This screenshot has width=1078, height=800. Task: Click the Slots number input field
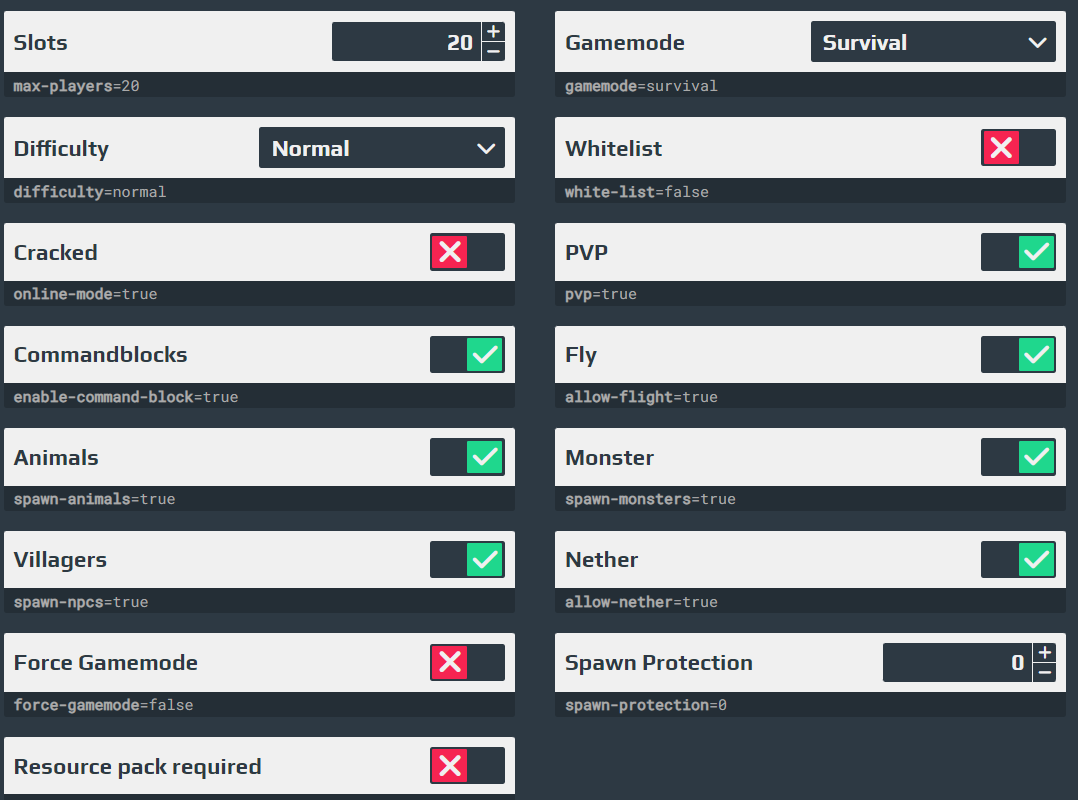406,42
